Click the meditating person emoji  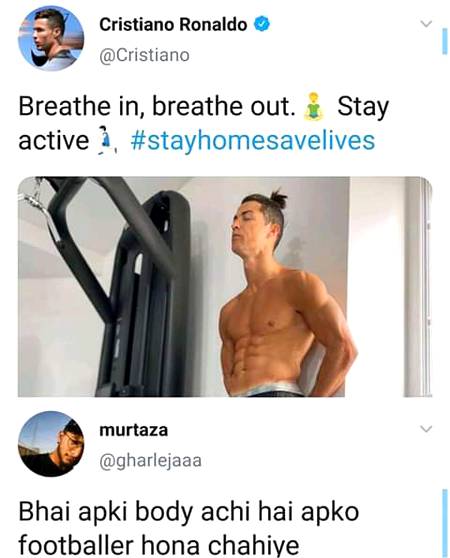coord(313,106)
